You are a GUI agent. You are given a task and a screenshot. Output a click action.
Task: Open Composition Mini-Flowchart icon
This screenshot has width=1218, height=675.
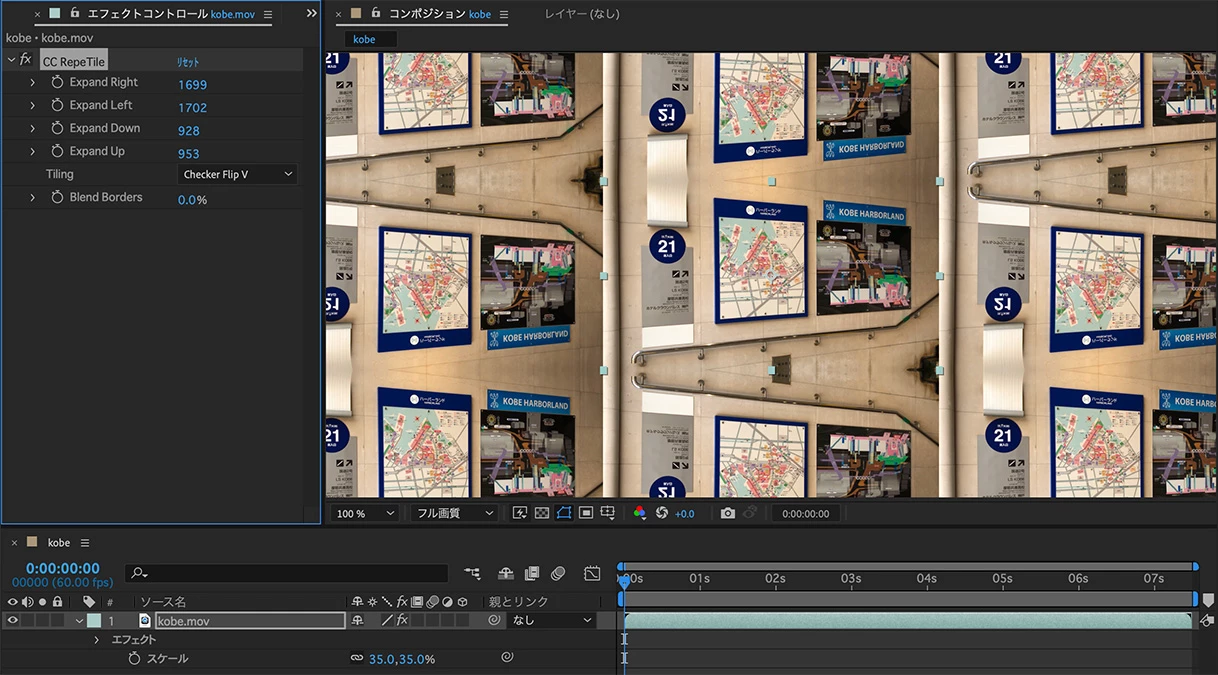[473, 573]
